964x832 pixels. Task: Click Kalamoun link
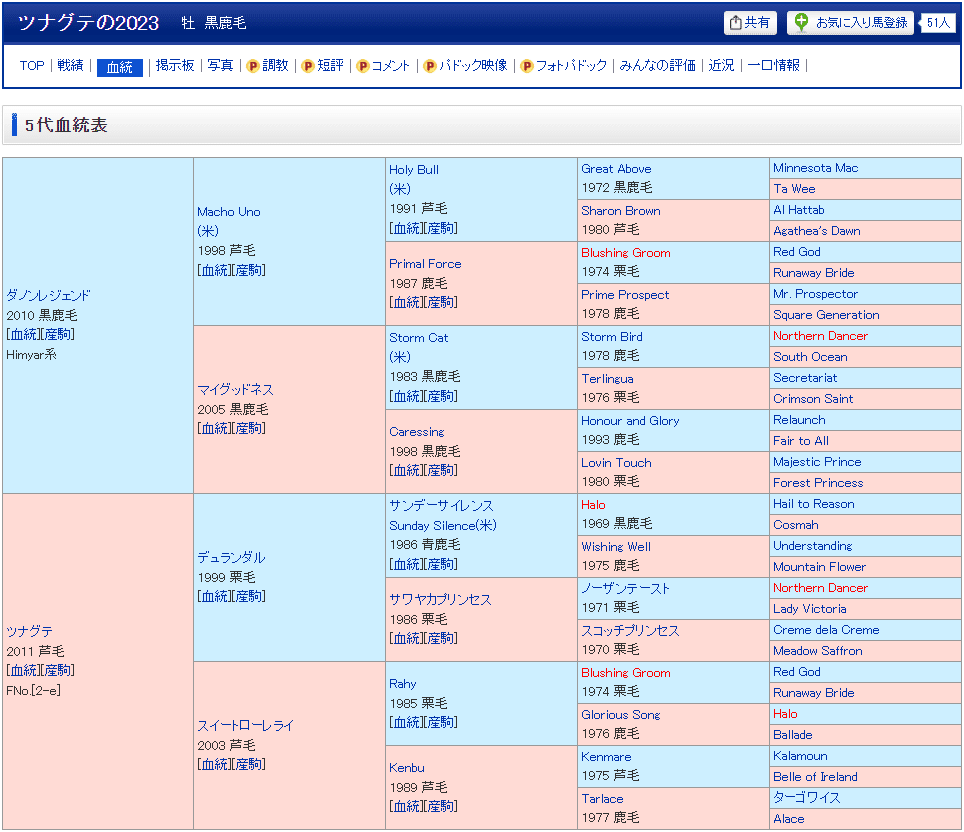pos(800,756)
